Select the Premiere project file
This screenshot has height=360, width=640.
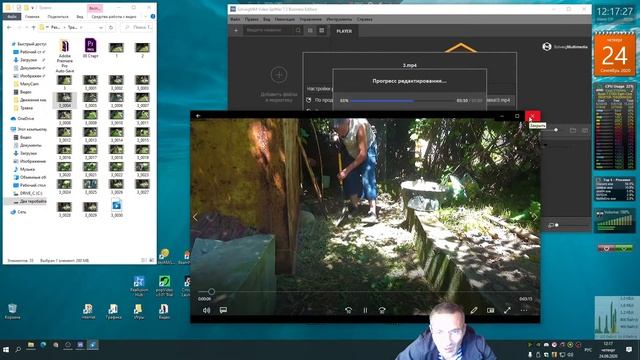[x=90, y=48]
